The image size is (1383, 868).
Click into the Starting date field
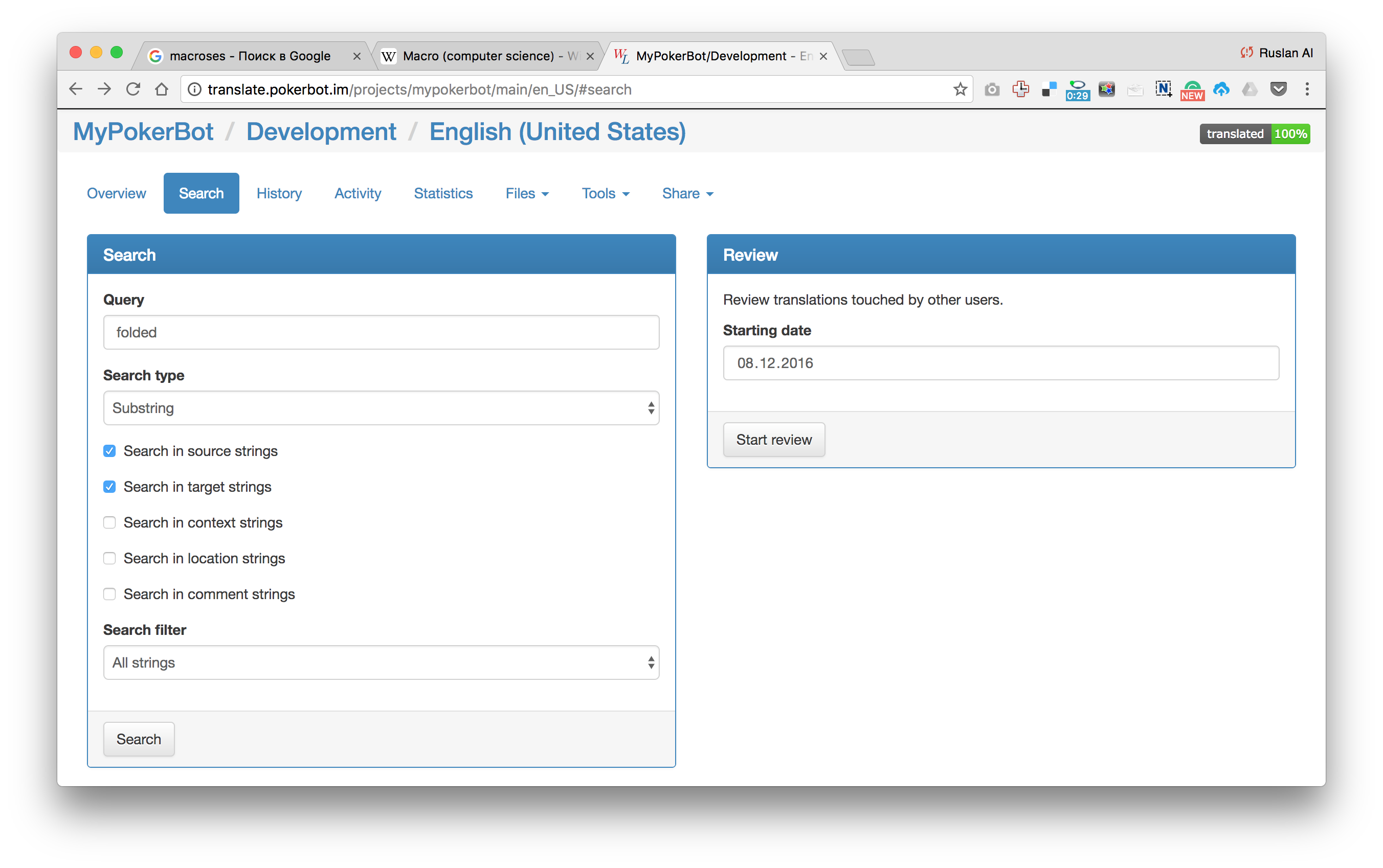1000,363
